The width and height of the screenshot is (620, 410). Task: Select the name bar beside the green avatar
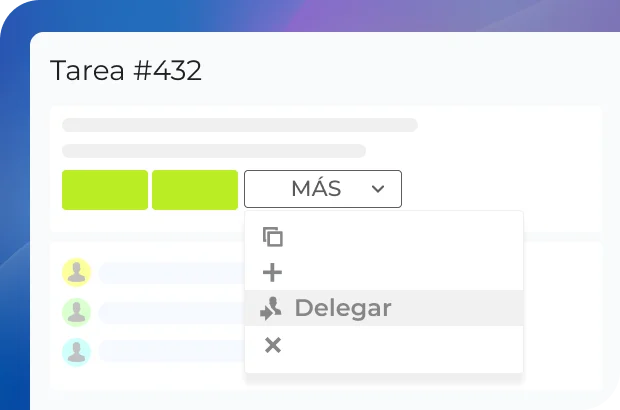coord(172,313)
